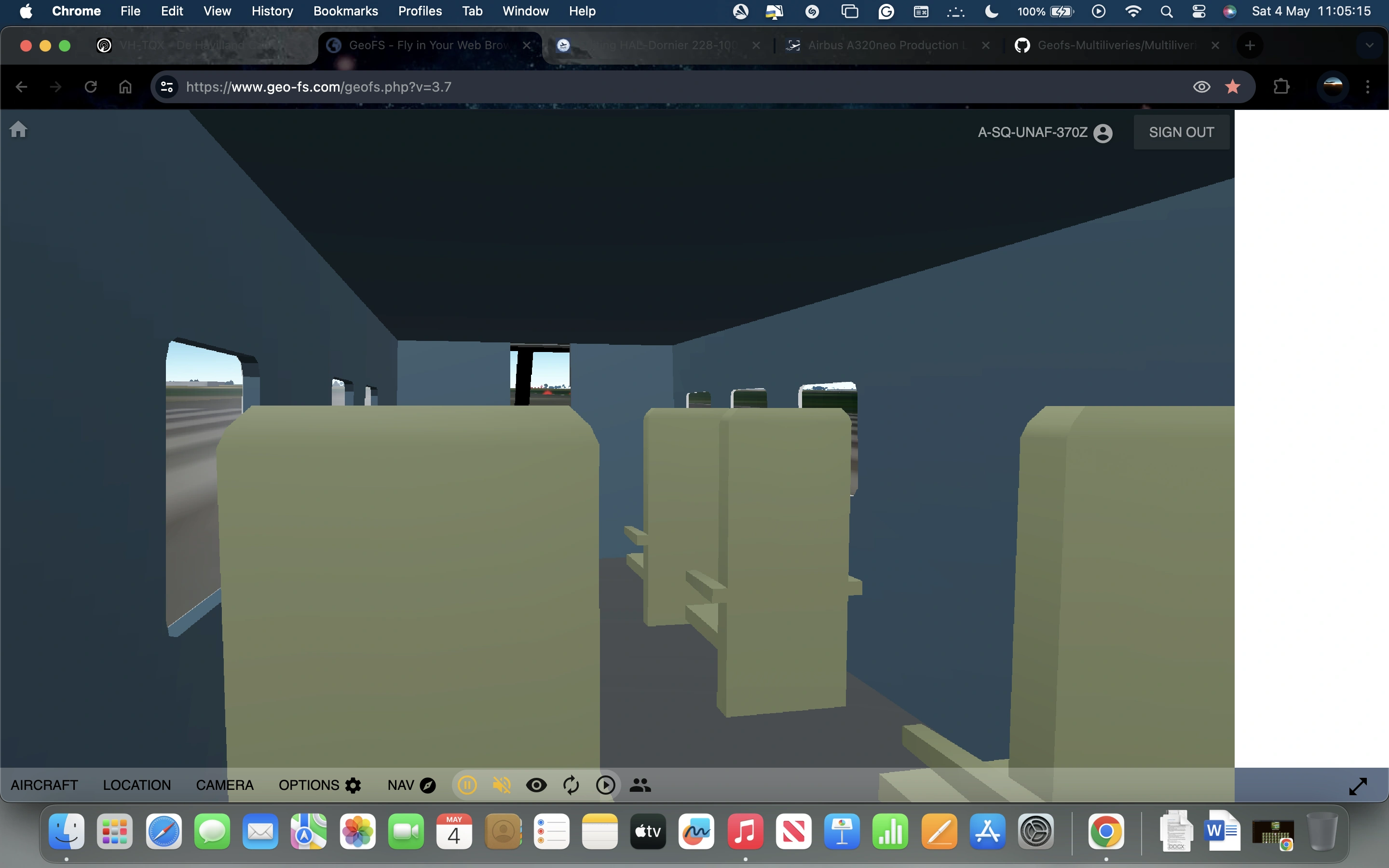
Task: Unmute sound with the speaker icon
Action: coord(502,785)
